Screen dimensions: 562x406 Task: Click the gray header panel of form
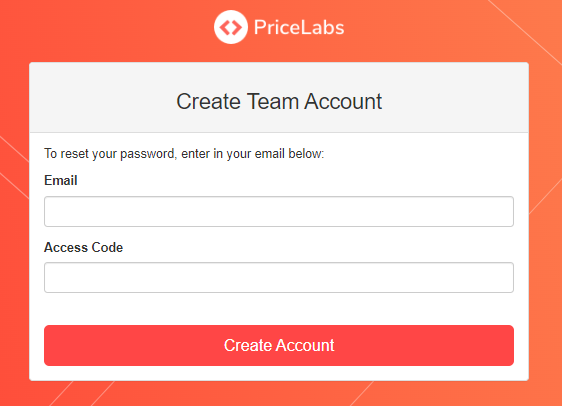point(279,97)
